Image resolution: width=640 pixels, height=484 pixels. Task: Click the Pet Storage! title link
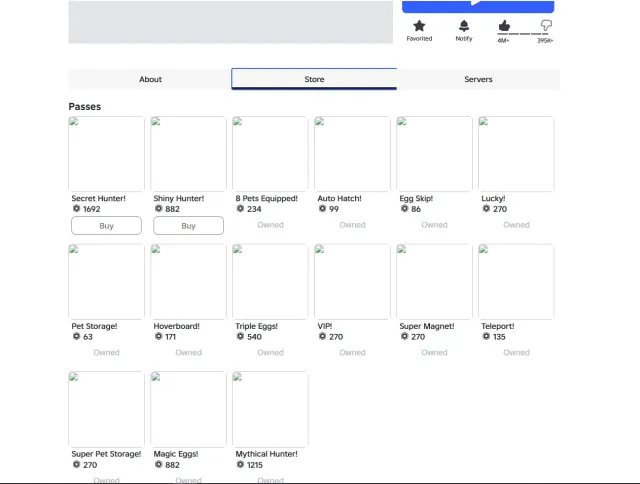pos(94,326)
